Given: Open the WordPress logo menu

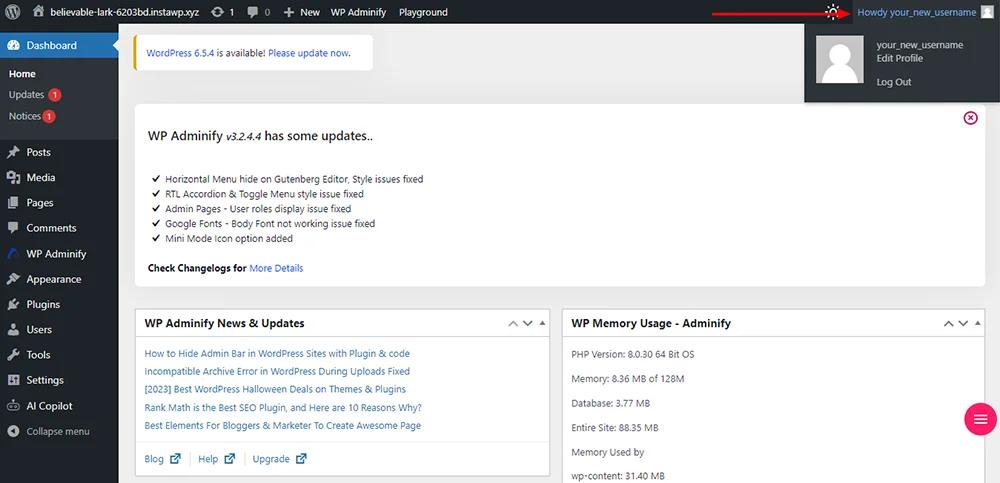Looking at the screenshot, I should (13, 11).
